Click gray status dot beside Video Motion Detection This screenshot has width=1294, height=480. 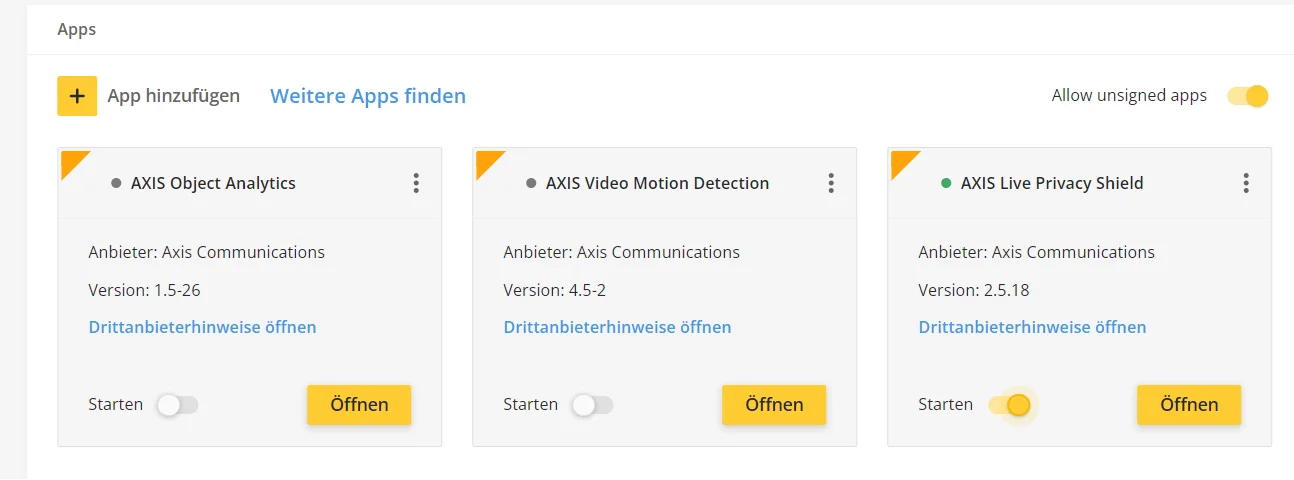click(531, 183)
